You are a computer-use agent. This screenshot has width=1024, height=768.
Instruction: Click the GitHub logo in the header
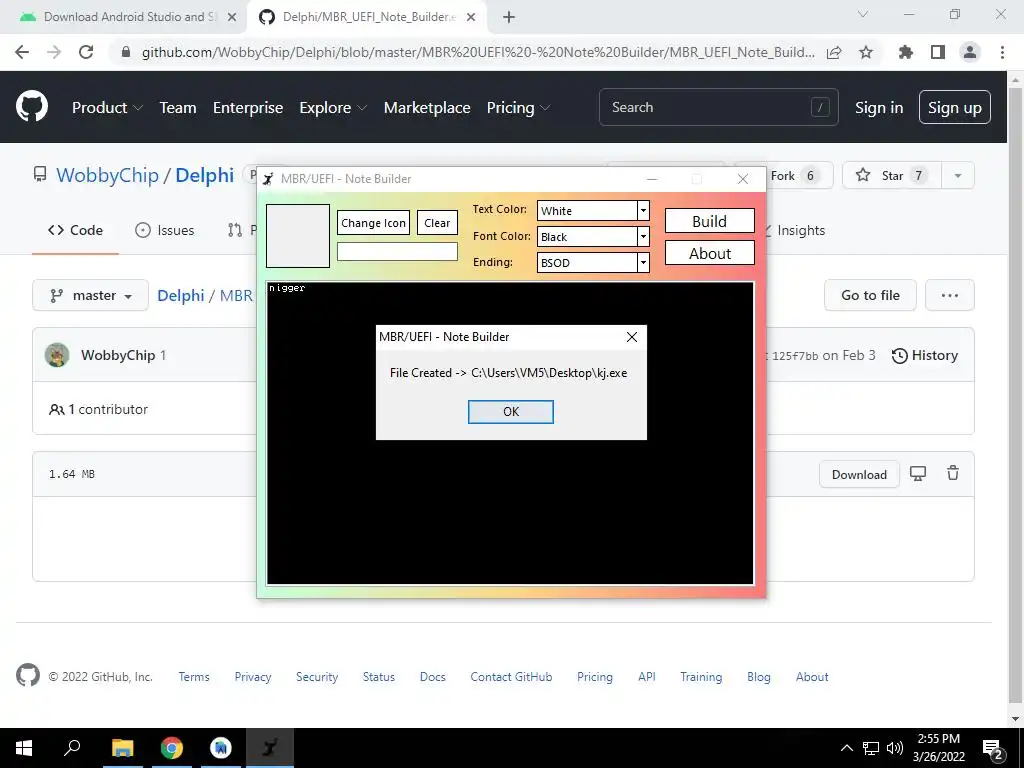click(31, 107)
